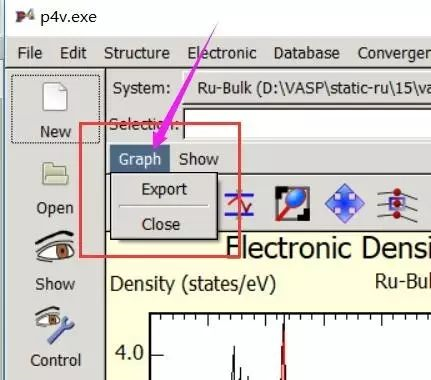Open the File menu
431x380 pixels.
coord(30,53)
